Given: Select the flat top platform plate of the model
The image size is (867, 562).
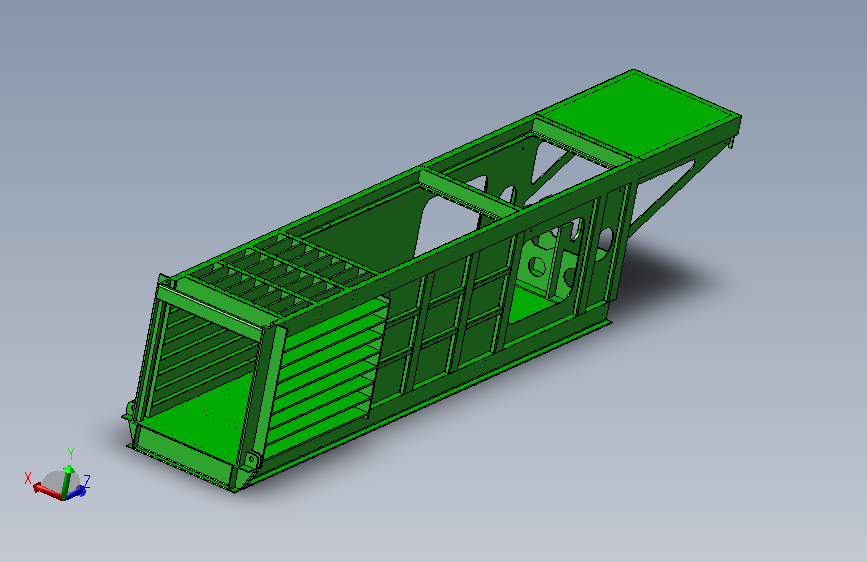Looking at the screenshot, I should coord(638,114).
